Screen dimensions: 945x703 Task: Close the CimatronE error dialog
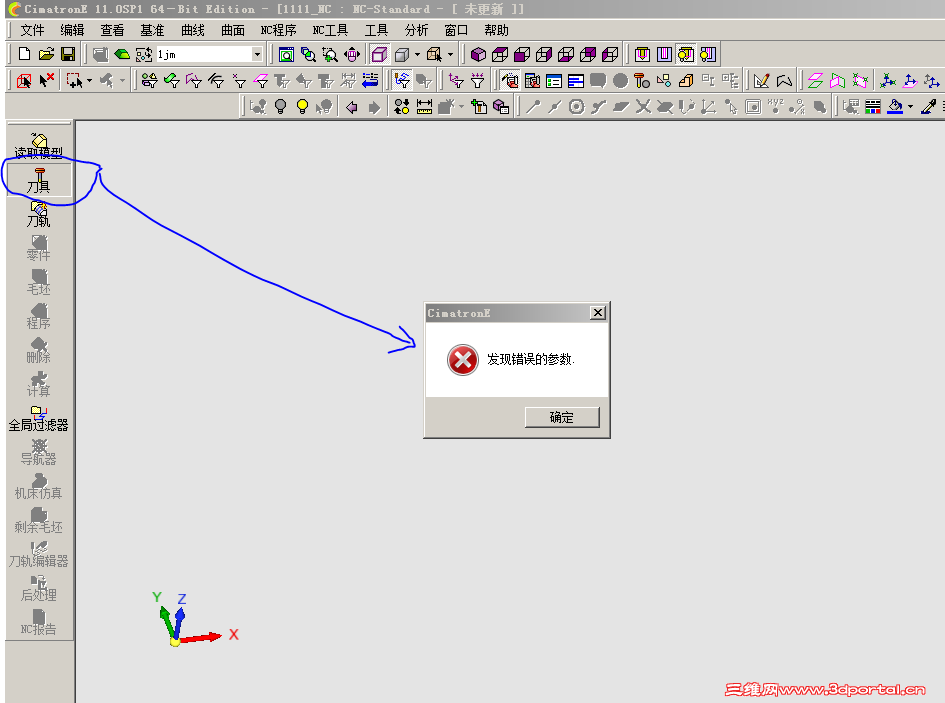tap(597, 312)
